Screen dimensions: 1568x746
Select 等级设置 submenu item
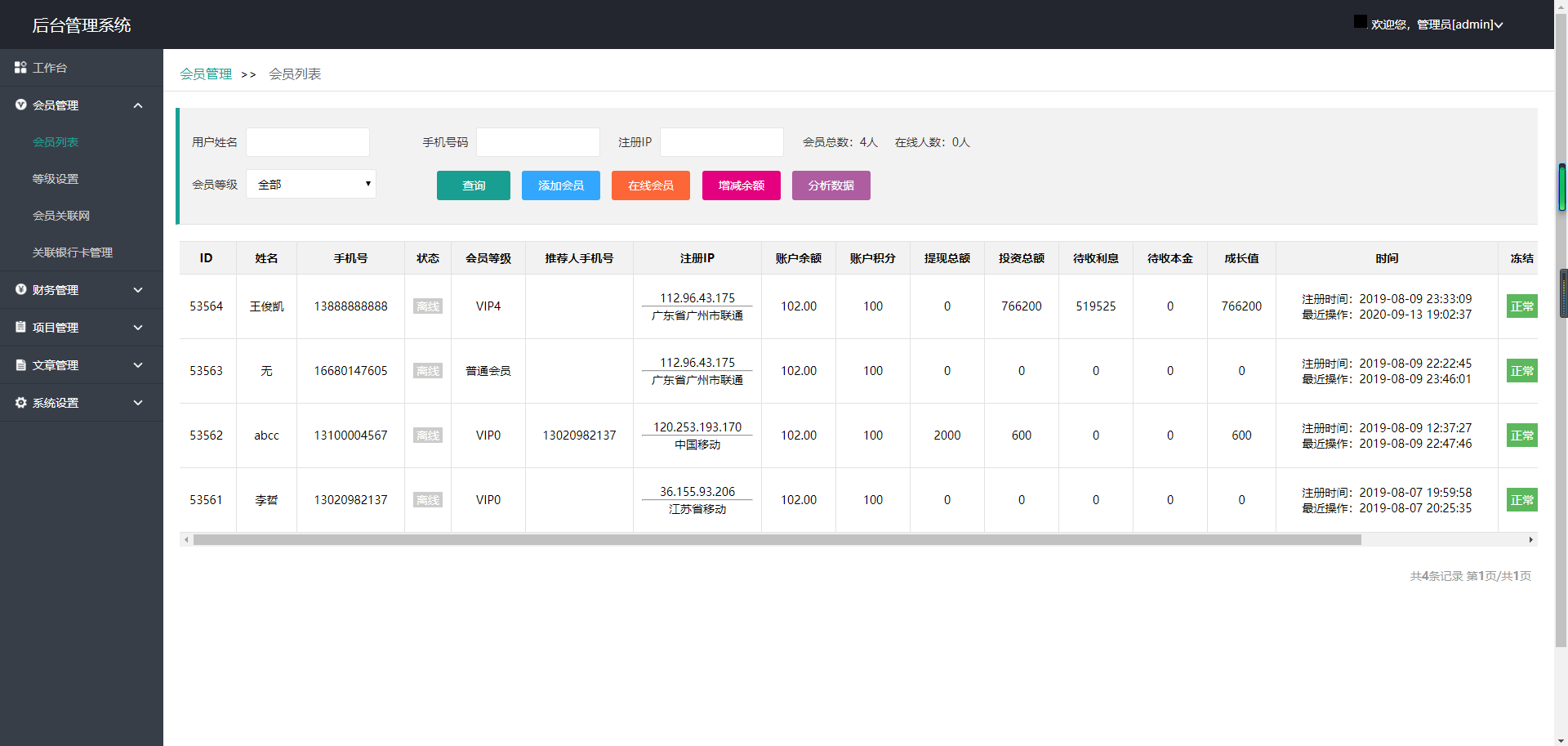tap(56, 179)
